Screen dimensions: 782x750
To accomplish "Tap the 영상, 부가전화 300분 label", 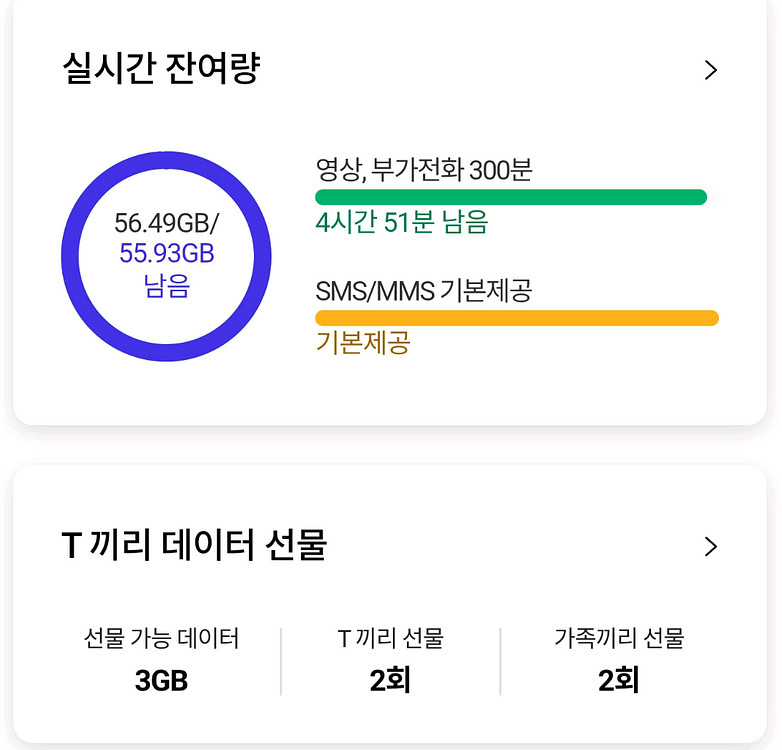I will click(x=423, y=170).
